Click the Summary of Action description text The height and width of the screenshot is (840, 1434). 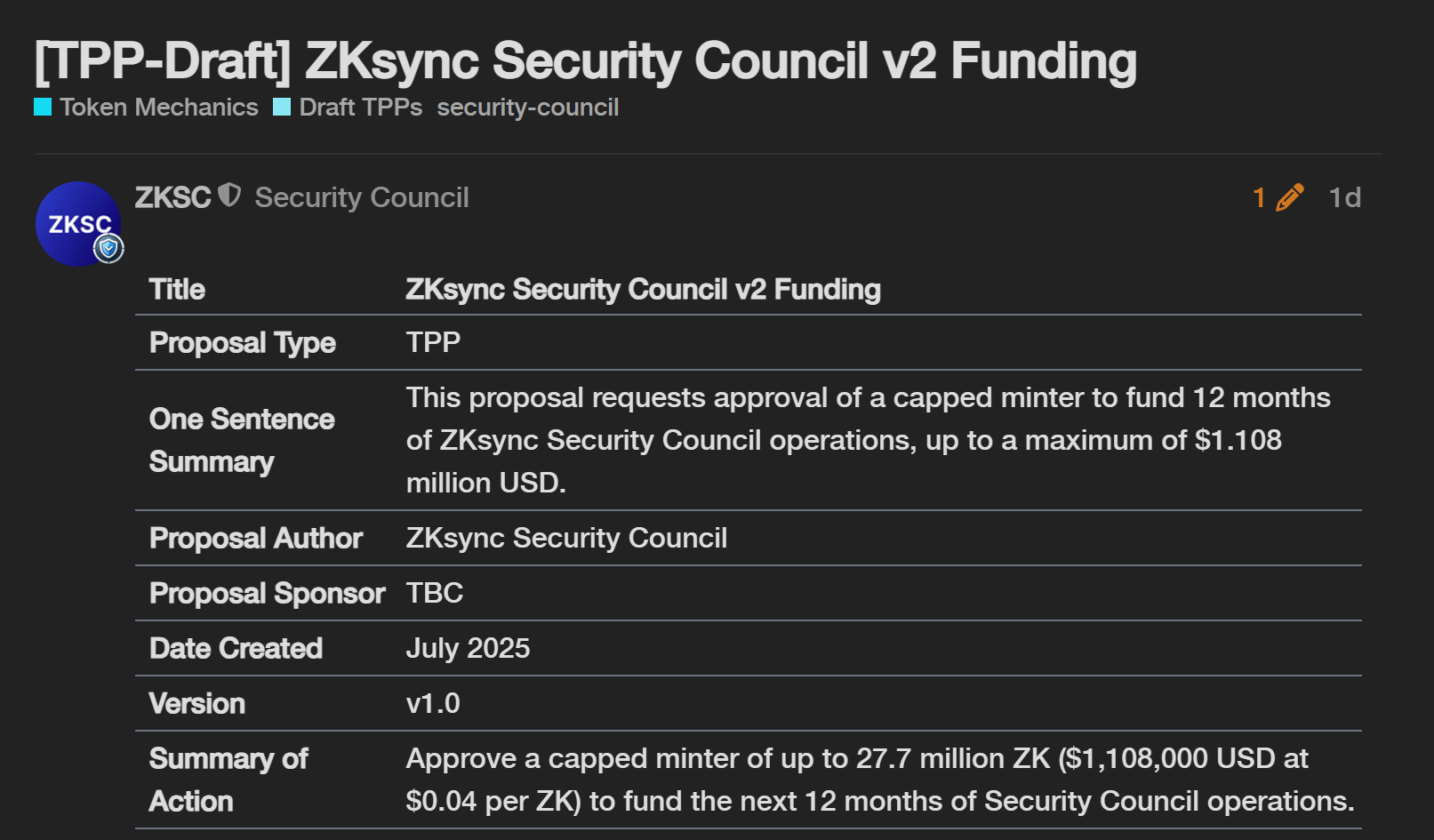point(879,780)
